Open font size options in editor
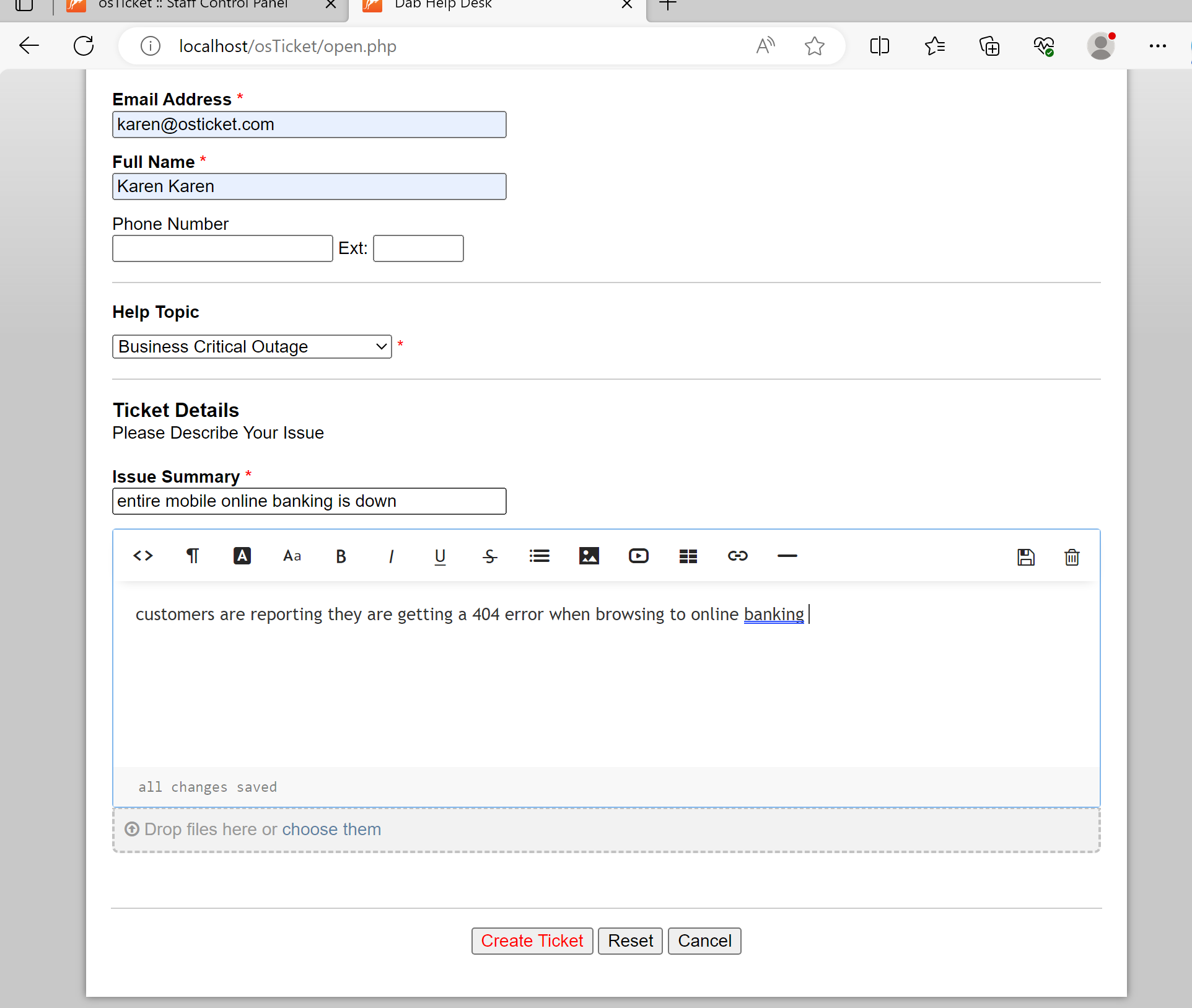 pyautogui.click(x=292, y=556)
